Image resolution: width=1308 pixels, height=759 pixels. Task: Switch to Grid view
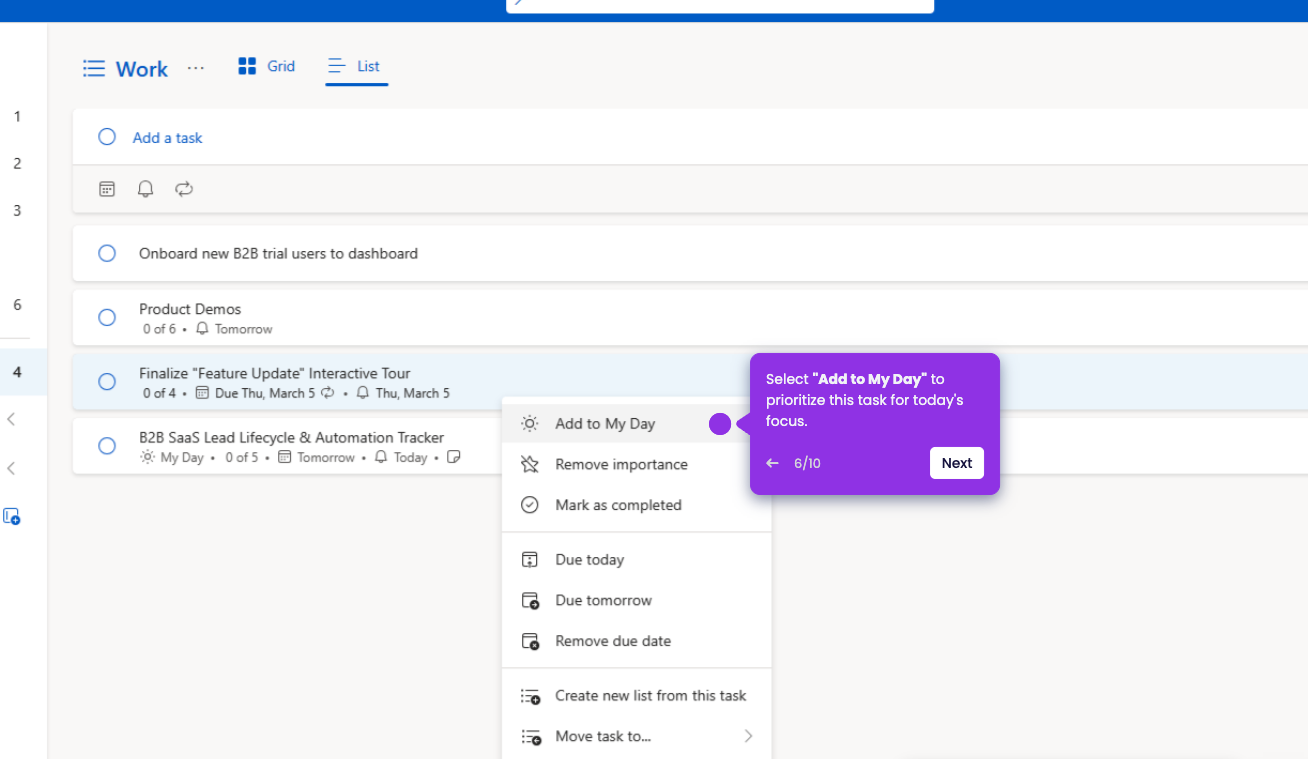pos(267,66)
